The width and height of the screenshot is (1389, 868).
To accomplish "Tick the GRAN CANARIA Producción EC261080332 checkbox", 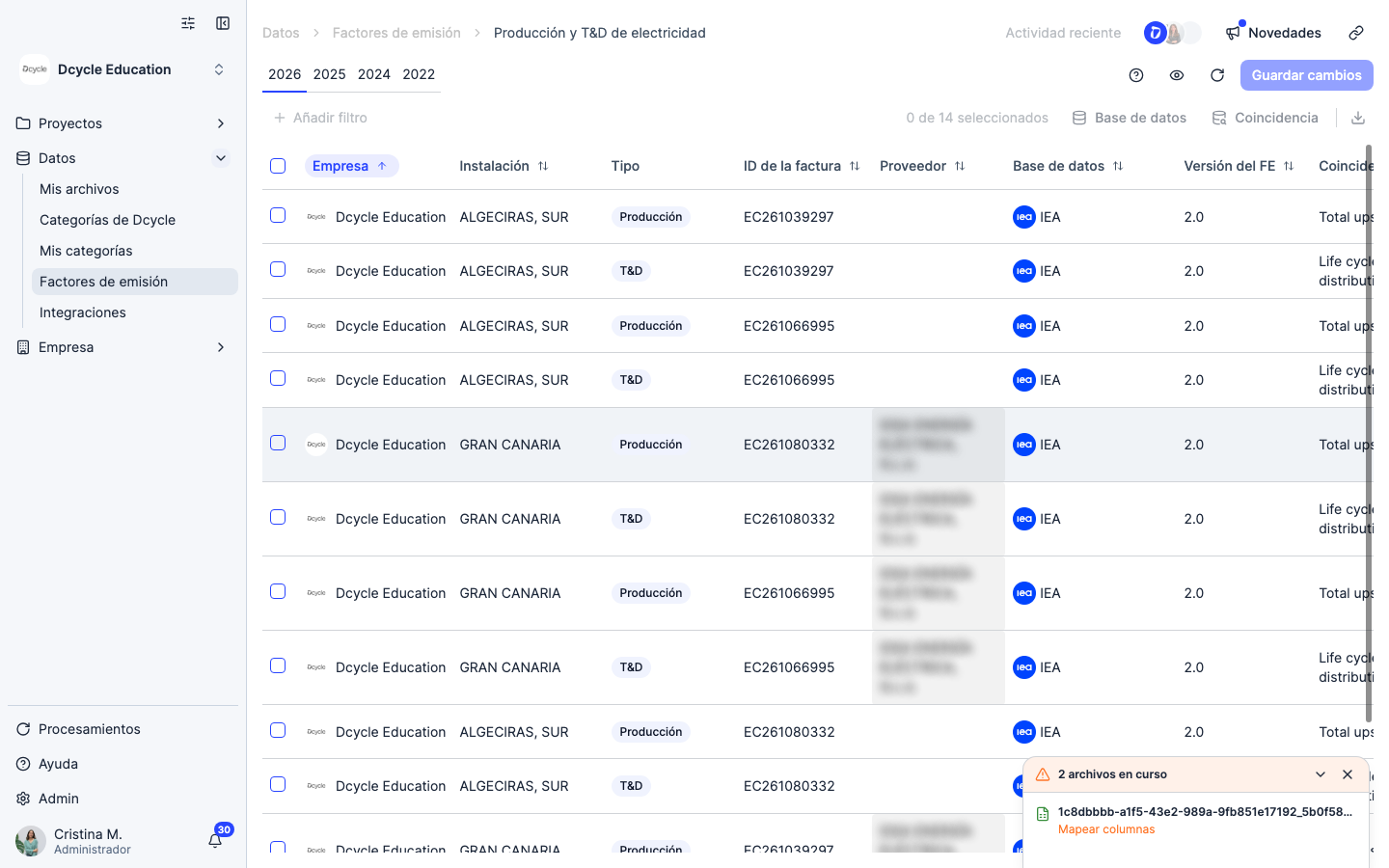I will point(278,443).
